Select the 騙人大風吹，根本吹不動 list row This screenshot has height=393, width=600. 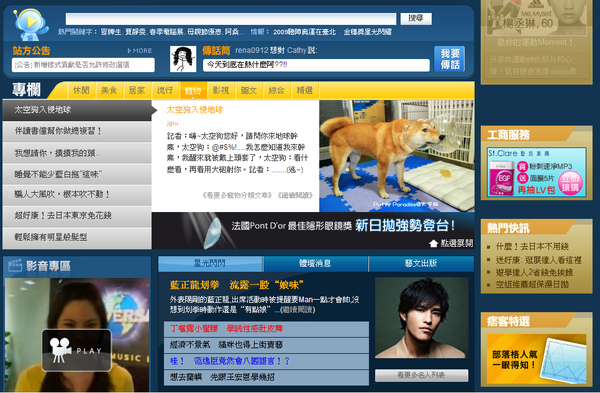(x=77, y=195)
